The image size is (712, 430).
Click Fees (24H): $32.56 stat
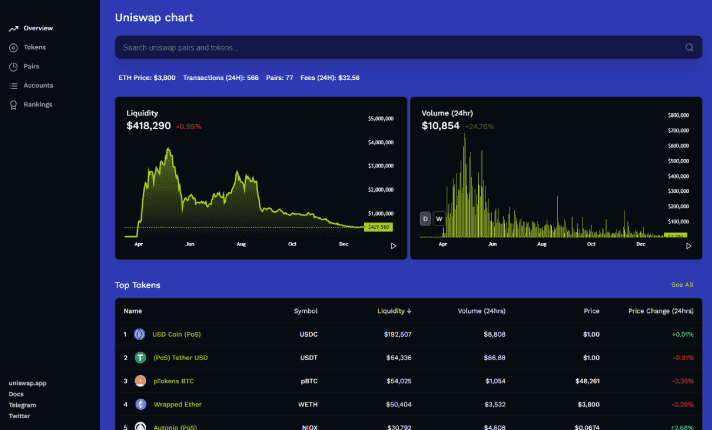(x=330, y=78)
